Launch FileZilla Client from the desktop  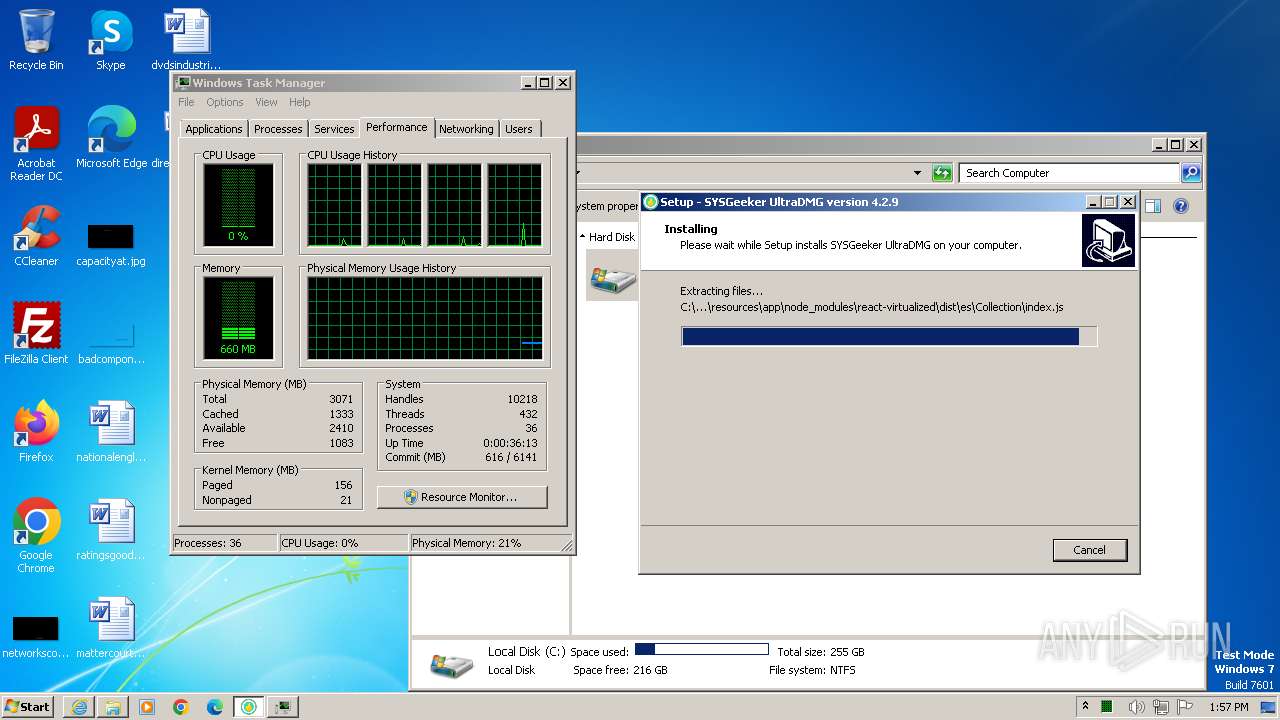point(36,333)
